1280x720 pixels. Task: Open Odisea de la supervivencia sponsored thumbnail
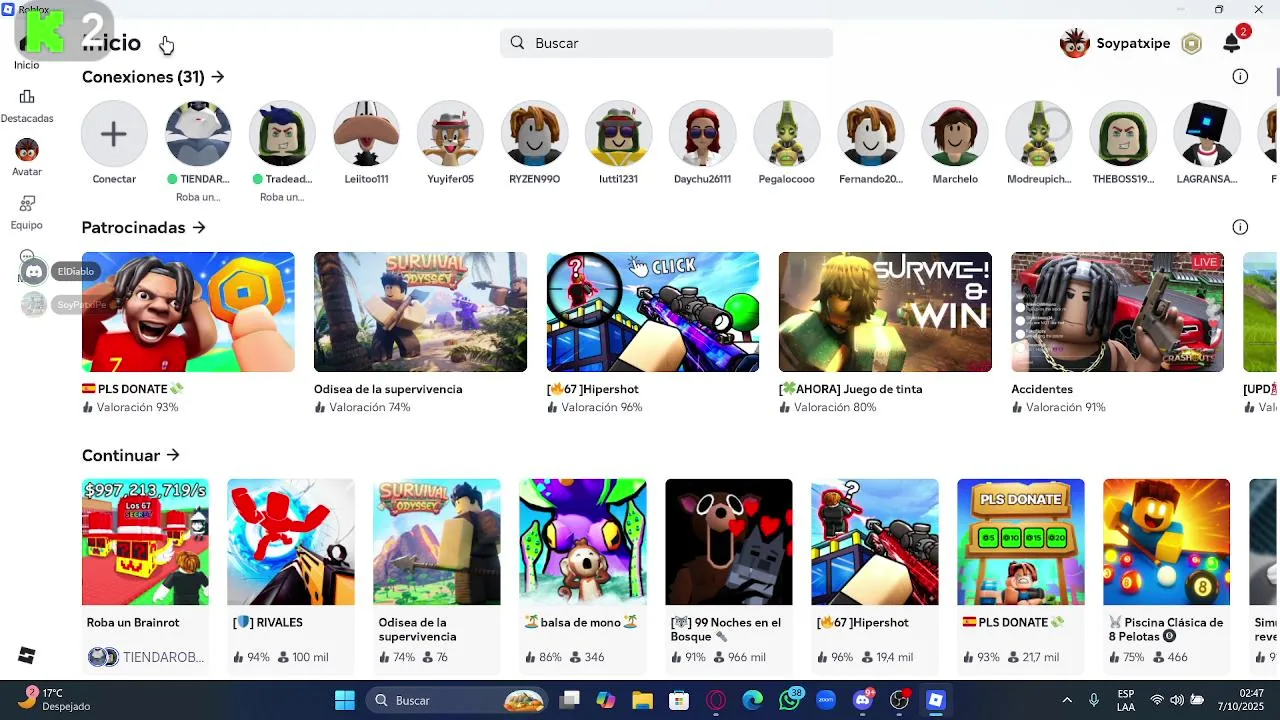pyautogui.click(x=420, y=312)
